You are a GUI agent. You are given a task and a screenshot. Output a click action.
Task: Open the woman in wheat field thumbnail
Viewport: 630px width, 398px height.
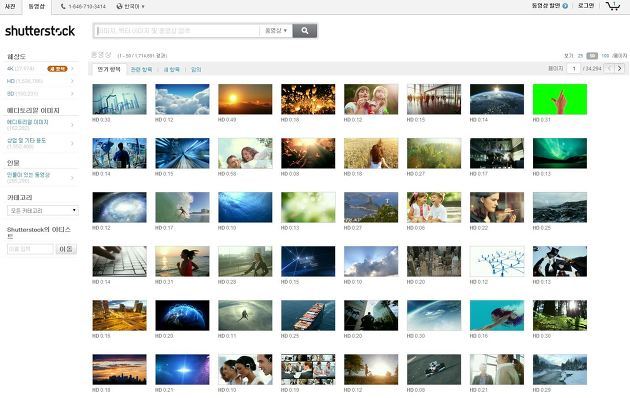[371, 153]
